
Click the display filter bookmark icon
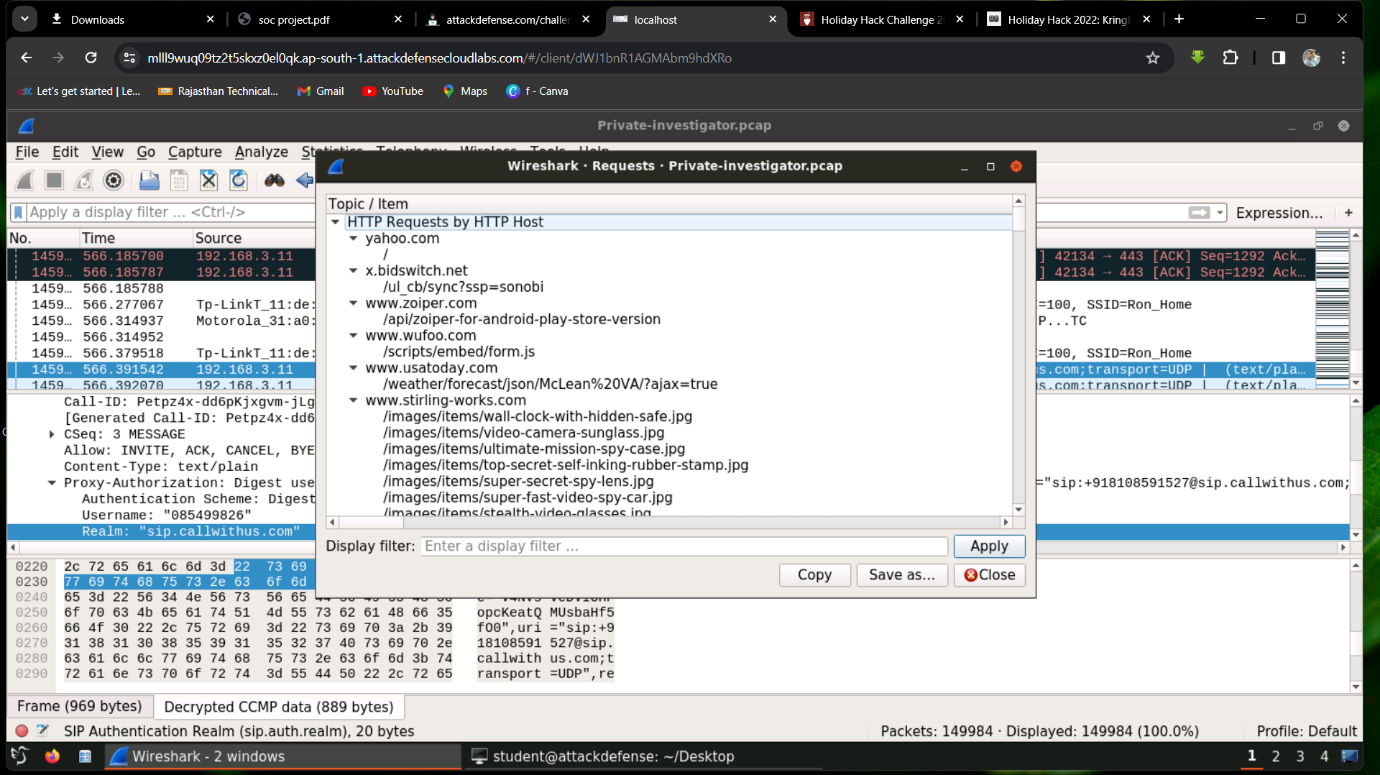pos(18,213)
